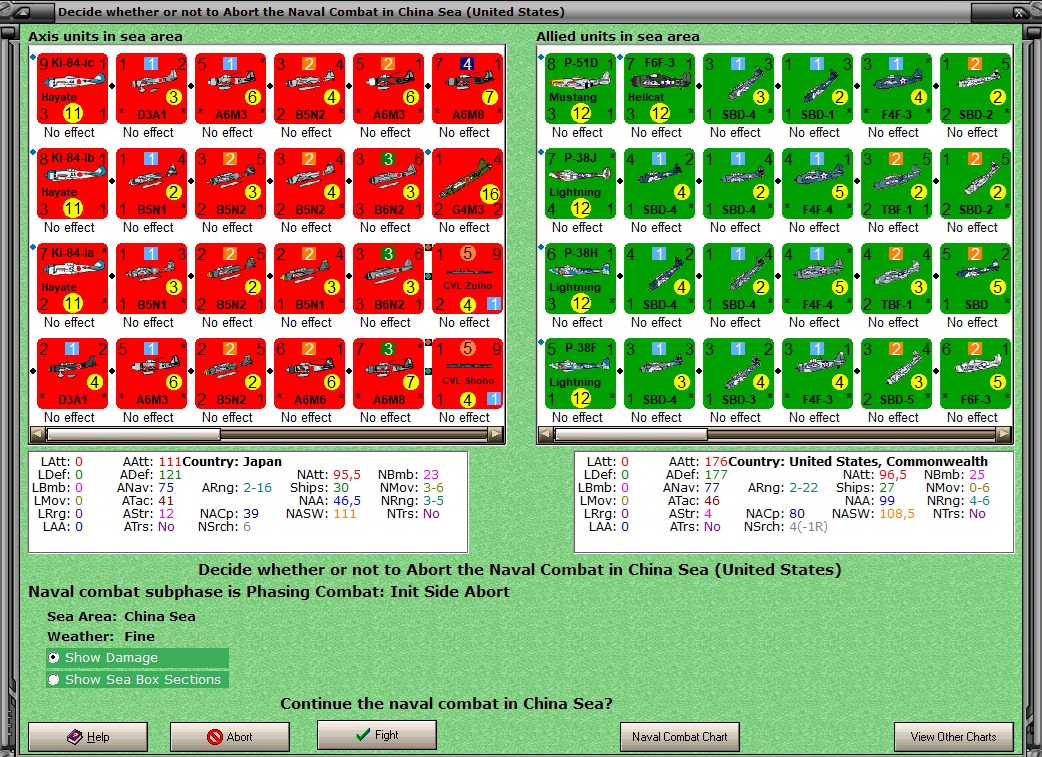Choose the Allied counter labeled just SBD

(x=976, y=278)
